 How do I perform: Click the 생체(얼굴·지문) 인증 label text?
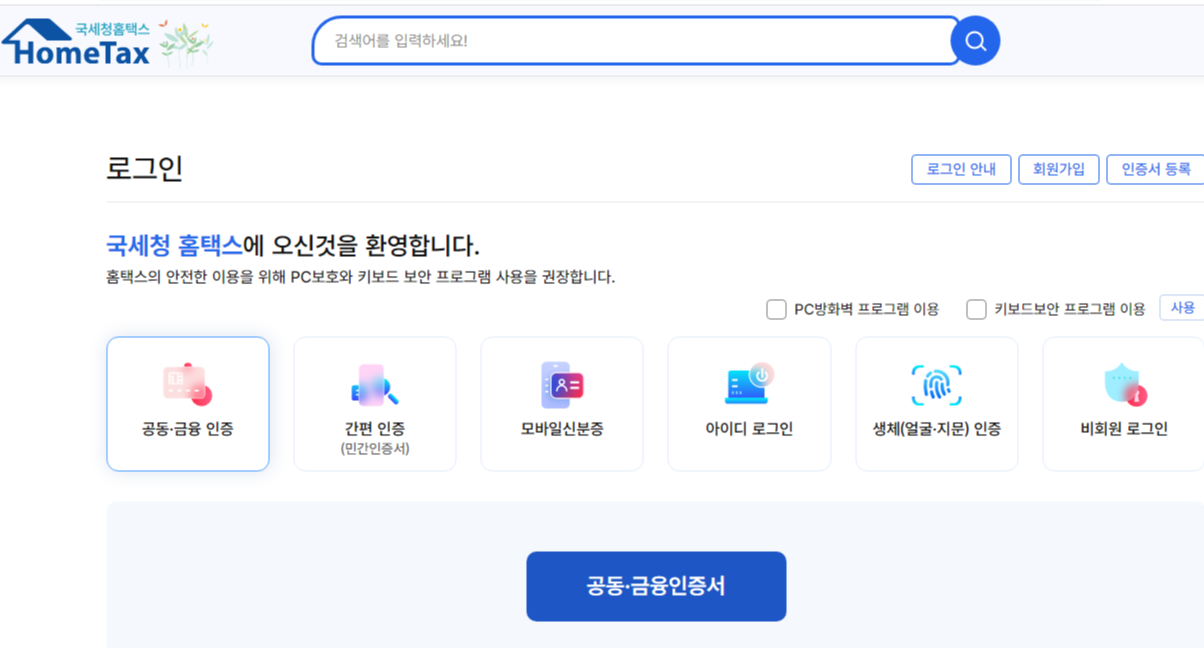click(x=936, y=429)
